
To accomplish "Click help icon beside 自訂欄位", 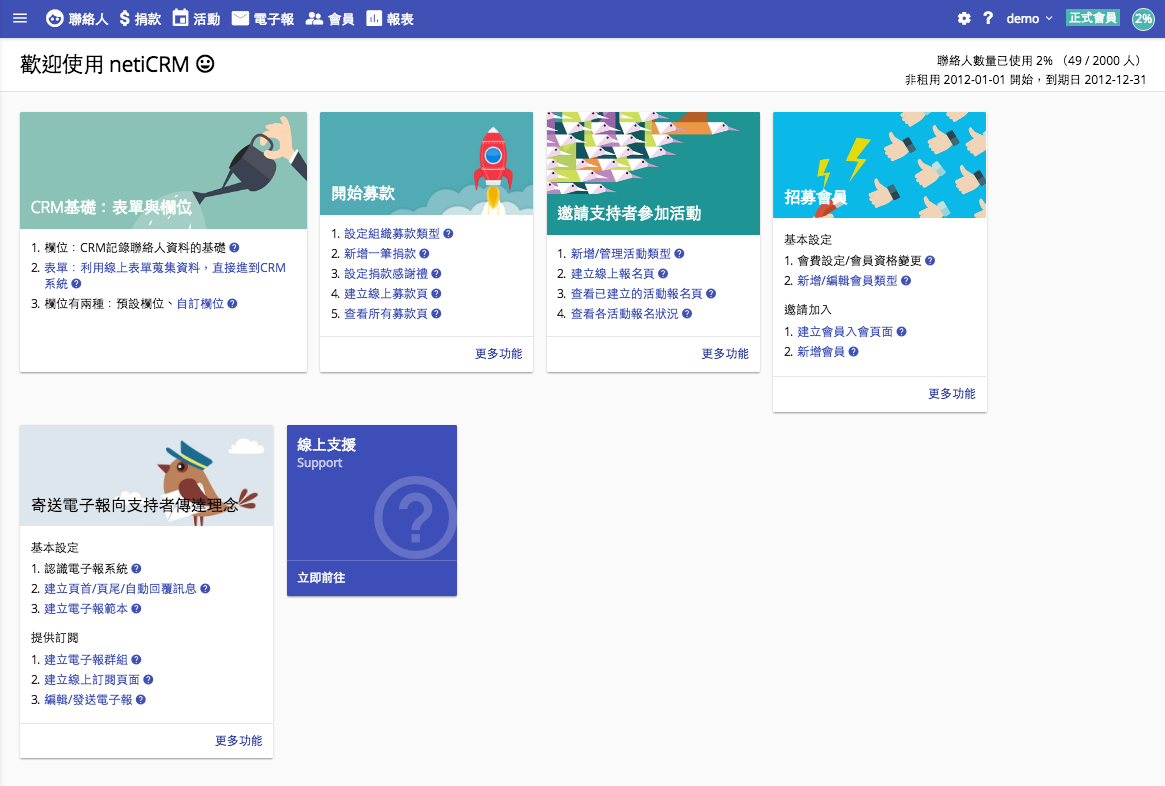I will pyautogui.click(x=232, y=303).
